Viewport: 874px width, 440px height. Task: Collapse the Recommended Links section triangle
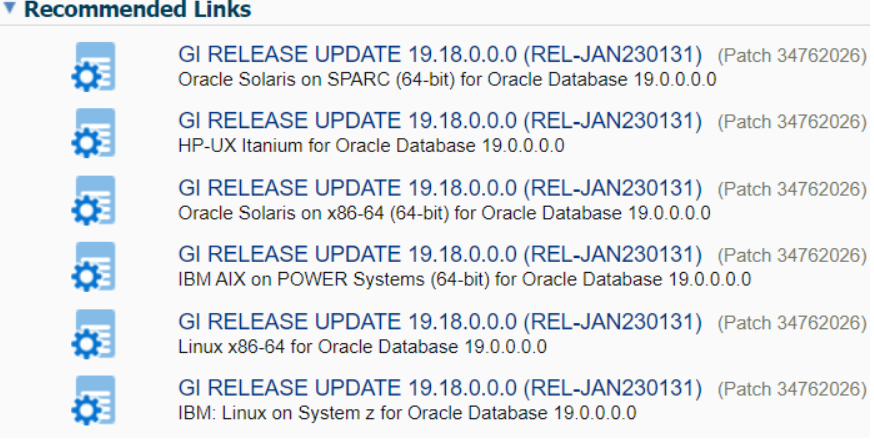pyautogui.click(x=9, y=7)
